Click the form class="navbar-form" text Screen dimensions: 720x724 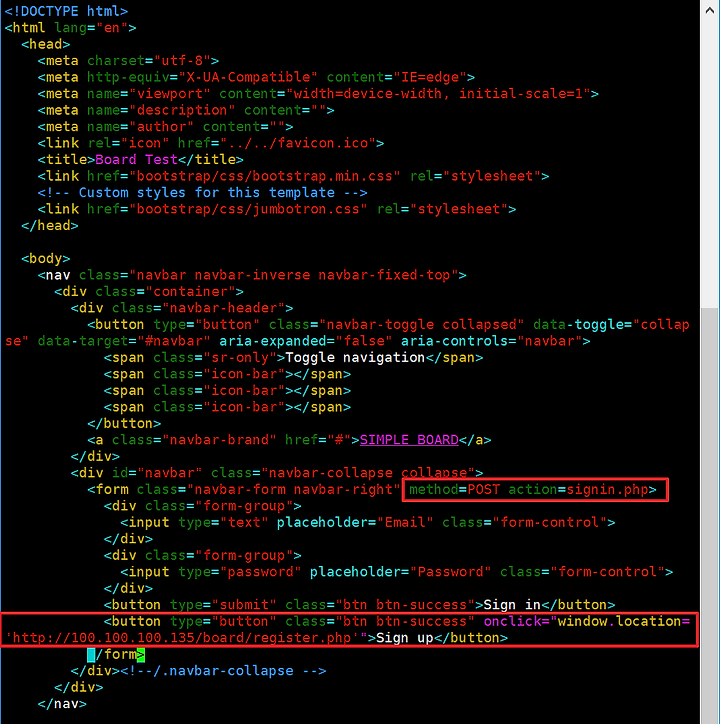(243, 489)
